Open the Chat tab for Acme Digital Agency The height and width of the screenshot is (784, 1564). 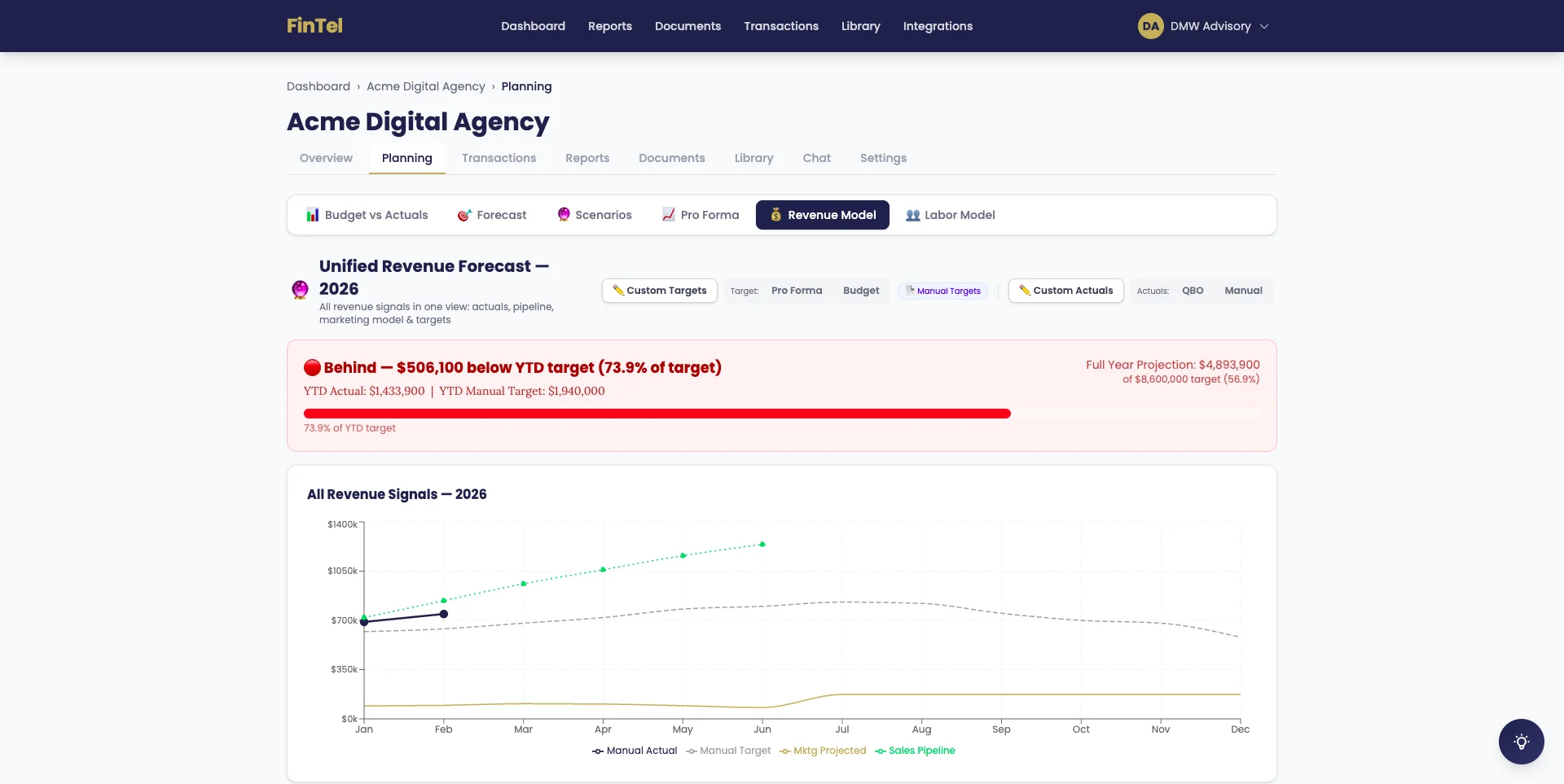point(816,158)
